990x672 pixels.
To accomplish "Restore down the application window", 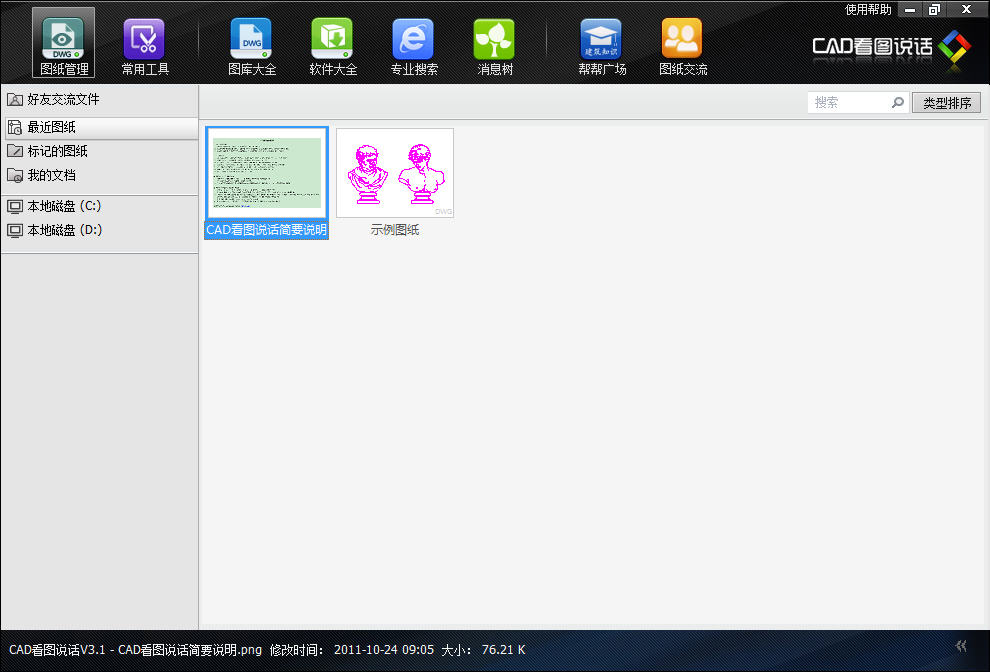I will (x=935, y=9).
